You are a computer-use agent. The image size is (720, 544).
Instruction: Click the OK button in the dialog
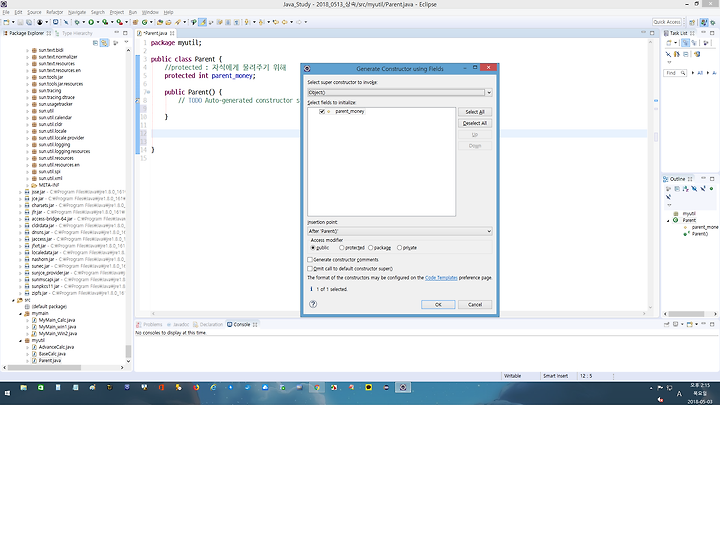[438, 304]
